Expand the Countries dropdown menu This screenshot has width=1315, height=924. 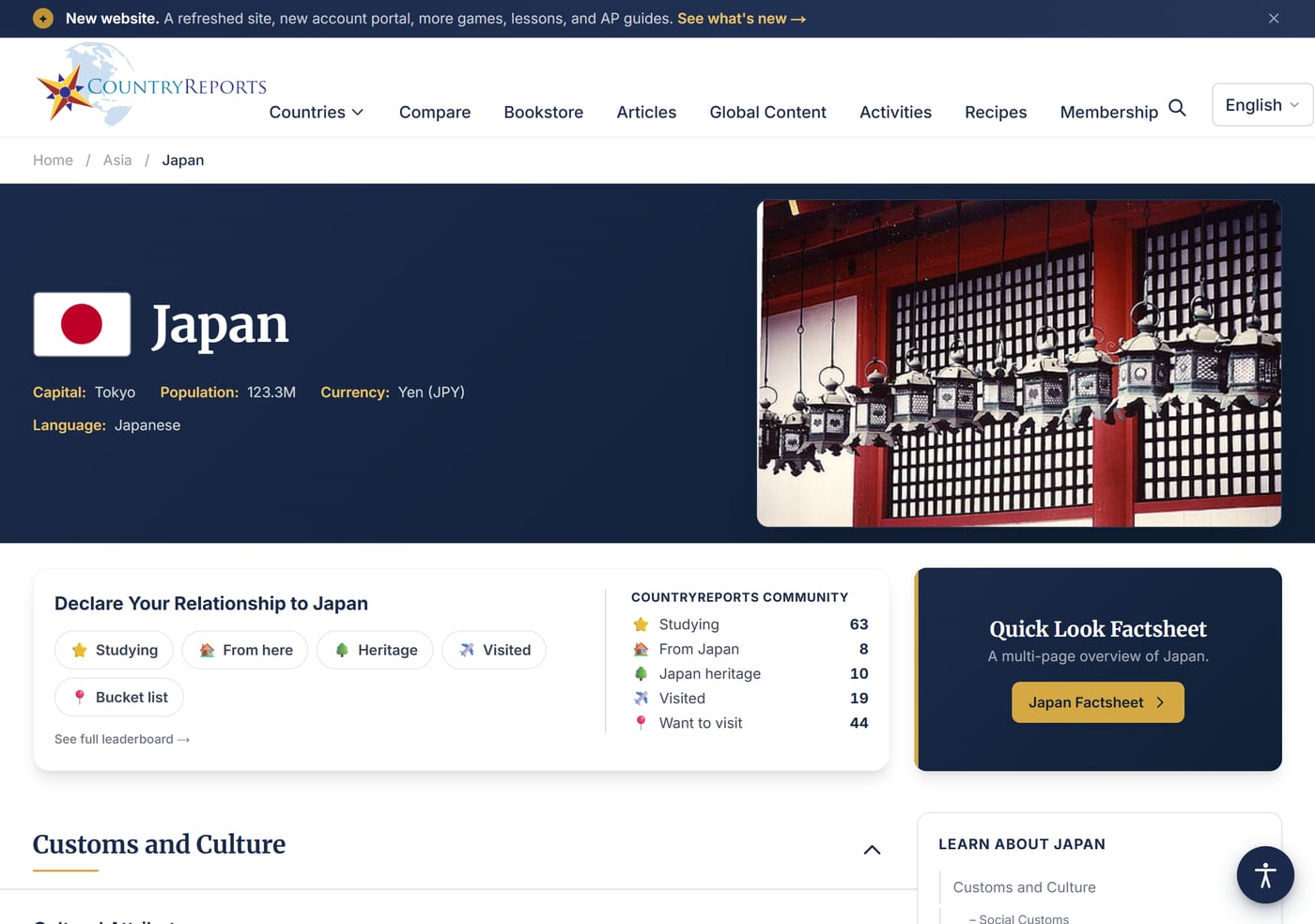[x=317, y=112]
